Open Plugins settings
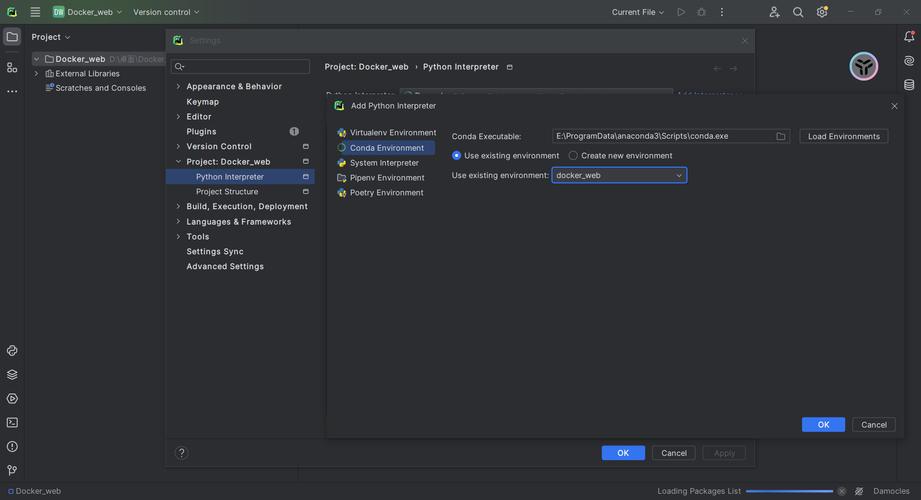 (x=201, y=132)
